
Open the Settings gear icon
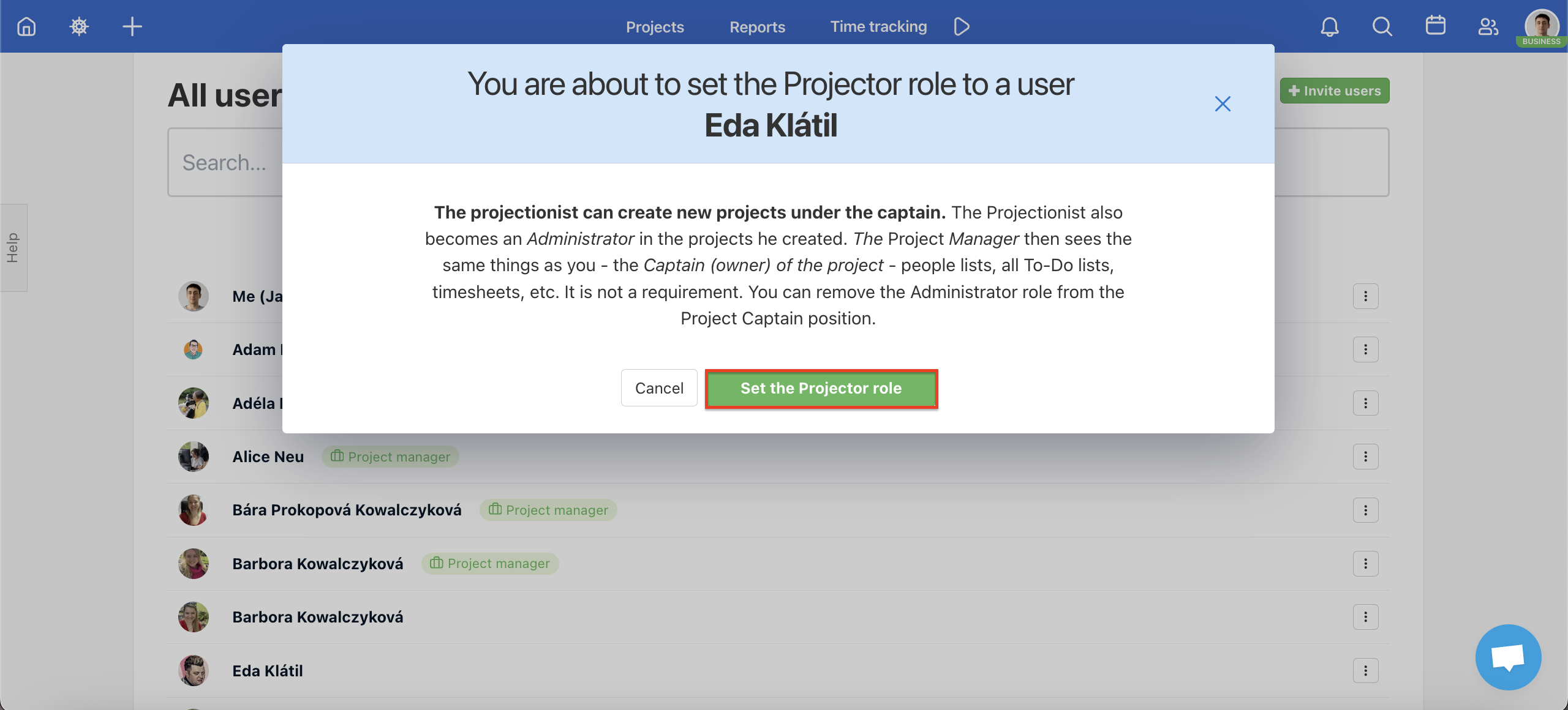point(79,26)
